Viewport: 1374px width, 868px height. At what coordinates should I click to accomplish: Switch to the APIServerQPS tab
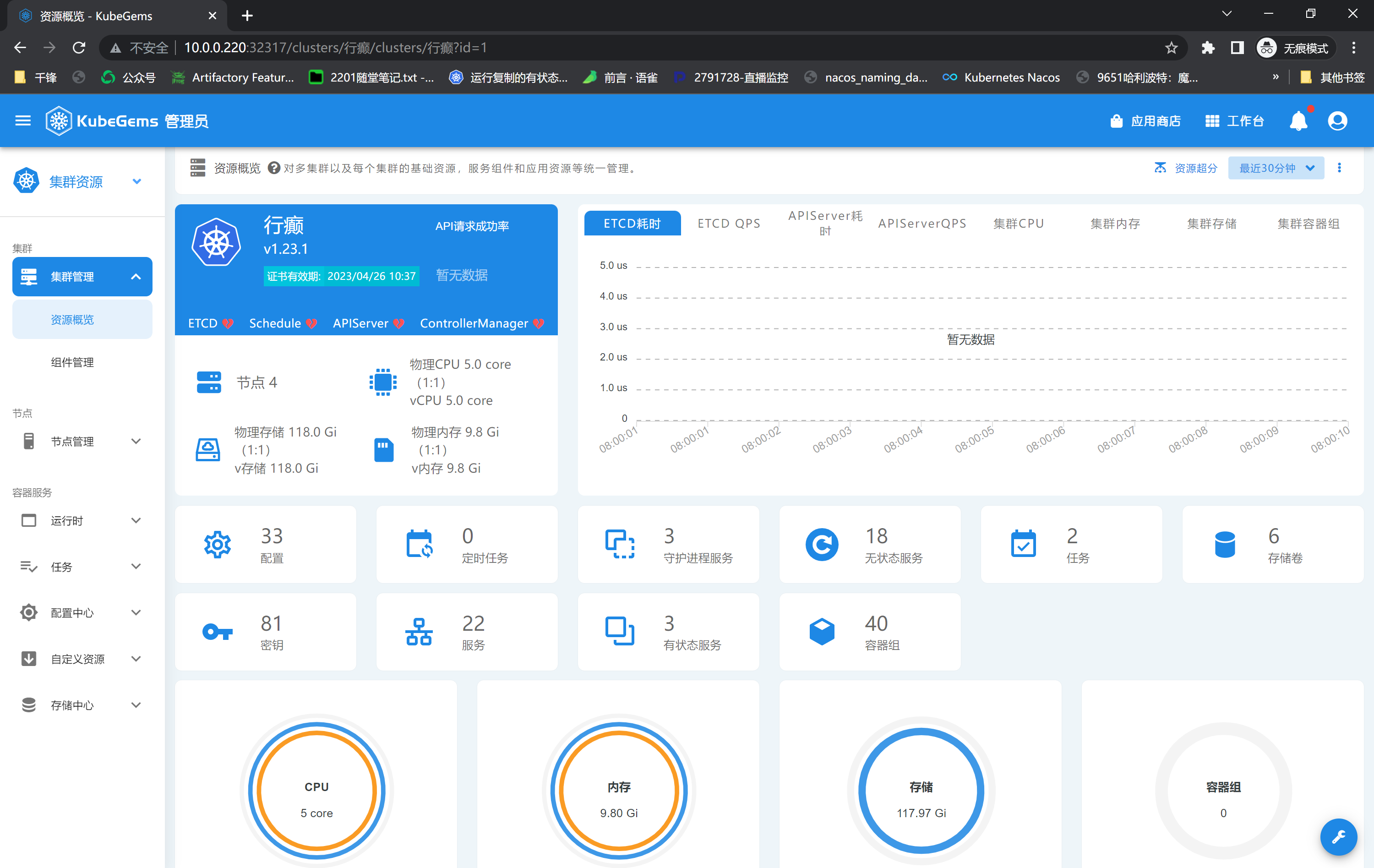click(x=922, y=223)
